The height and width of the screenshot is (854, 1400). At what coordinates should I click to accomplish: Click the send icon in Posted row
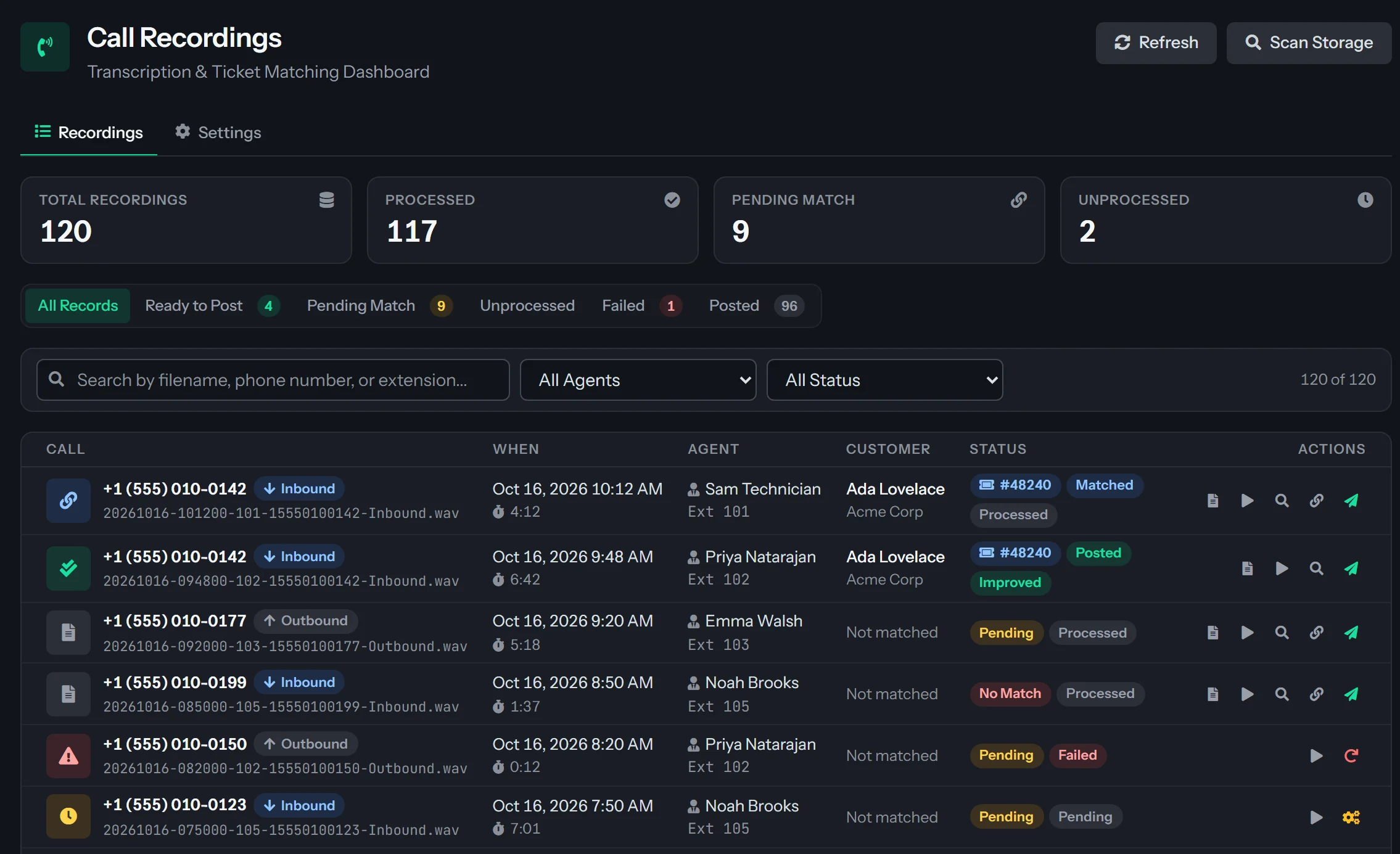click(x=1351, y=569)
